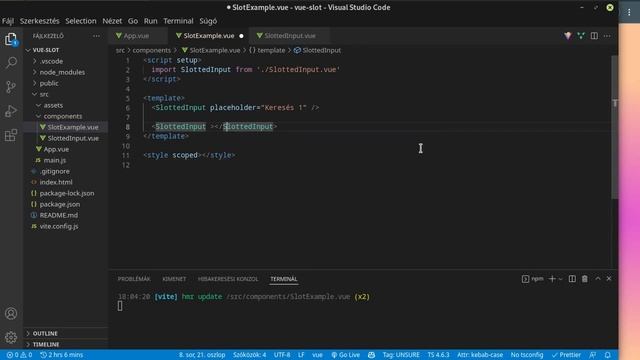Click errors and warnings status indicator
The image size is (640, 360).
pos(19,355)
